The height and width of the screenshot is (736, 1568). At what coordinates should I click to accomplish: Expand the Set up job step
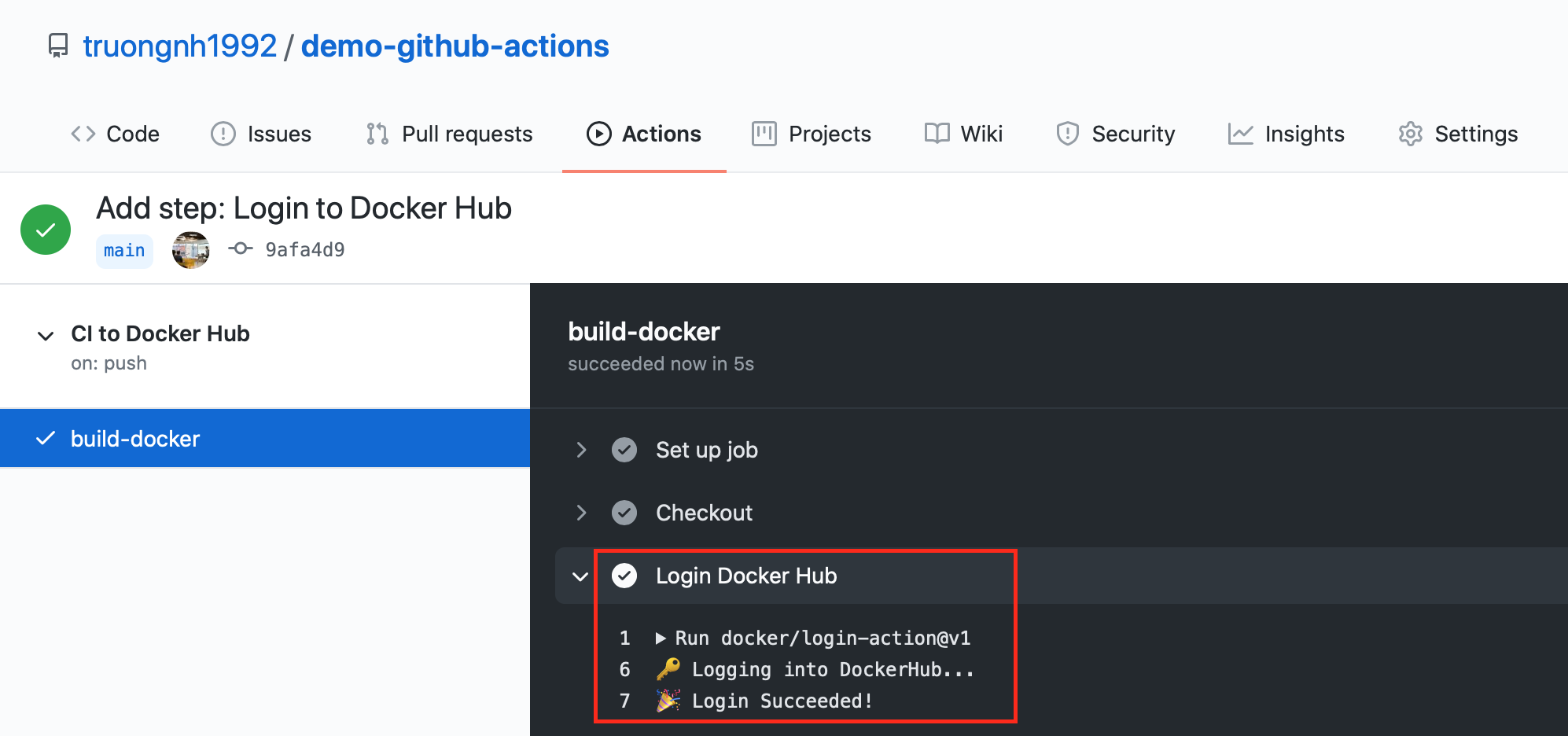pyautogui.click(x=581, y=450)
